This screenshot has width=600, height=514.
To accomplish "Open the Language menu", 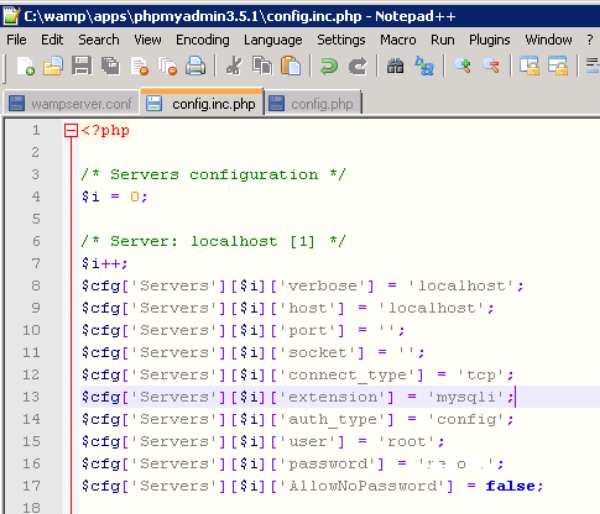I will tap(273, 40).
